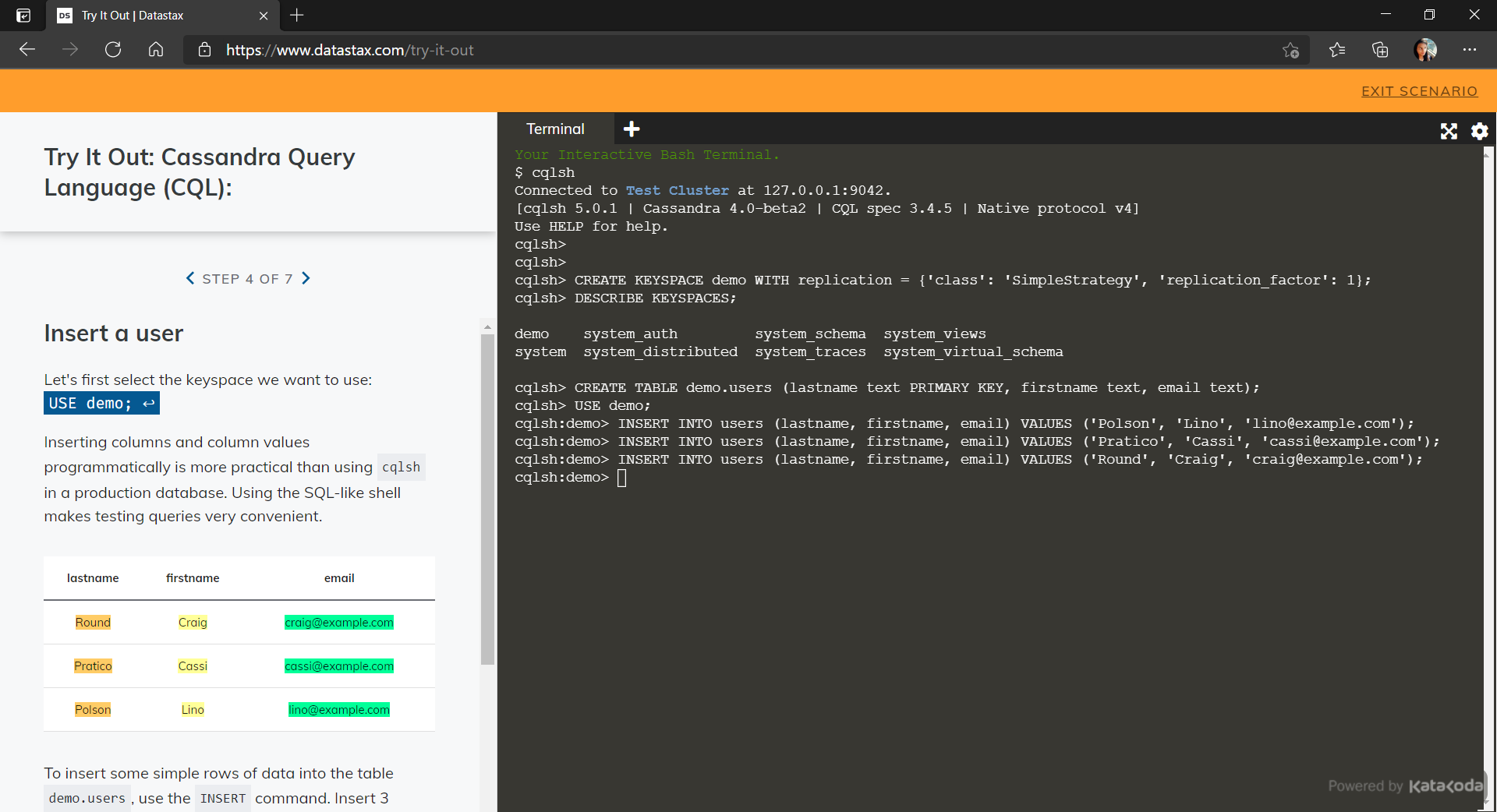Advance to the next tutorial step

pyautogui.click(x=306, y=278)
